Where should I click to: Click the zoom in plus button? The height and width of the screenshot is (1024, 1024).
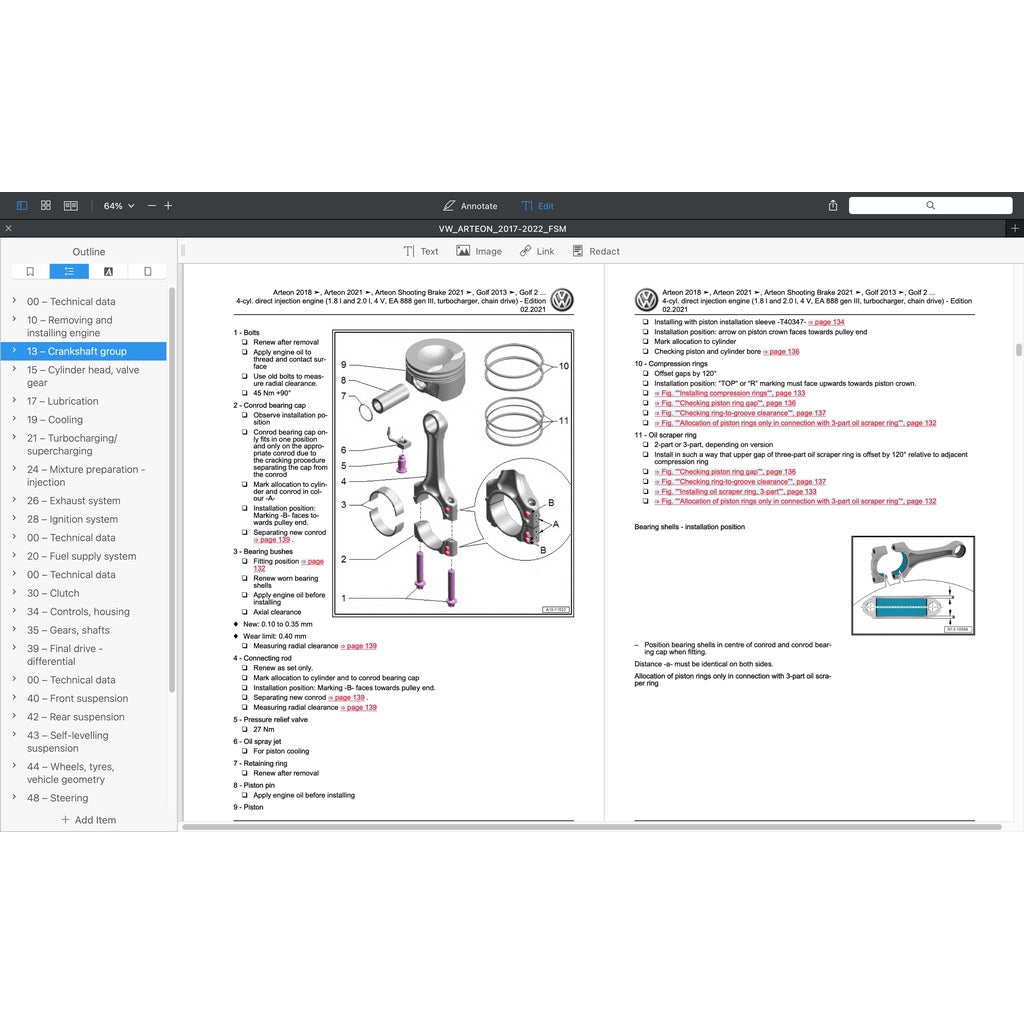[x=168, y=205]
